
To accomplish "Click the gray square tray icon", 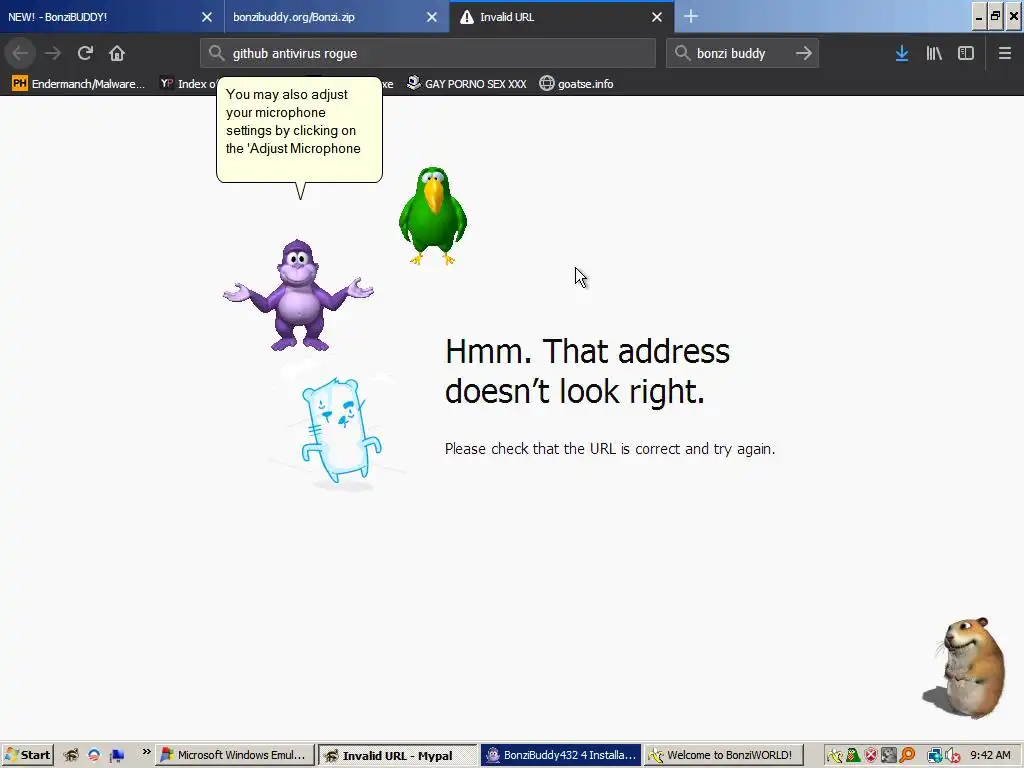I will click(889, 756).
